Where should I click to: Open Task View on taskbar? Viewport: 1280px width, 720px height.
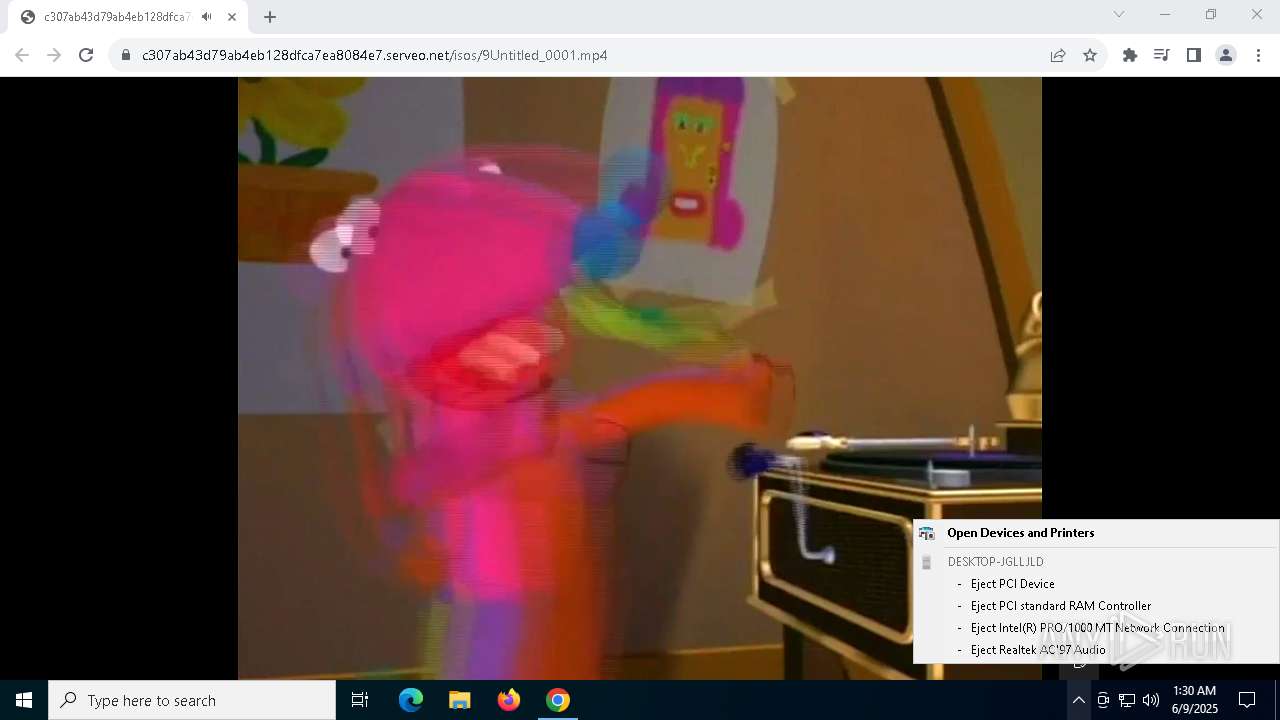point(360,700)
